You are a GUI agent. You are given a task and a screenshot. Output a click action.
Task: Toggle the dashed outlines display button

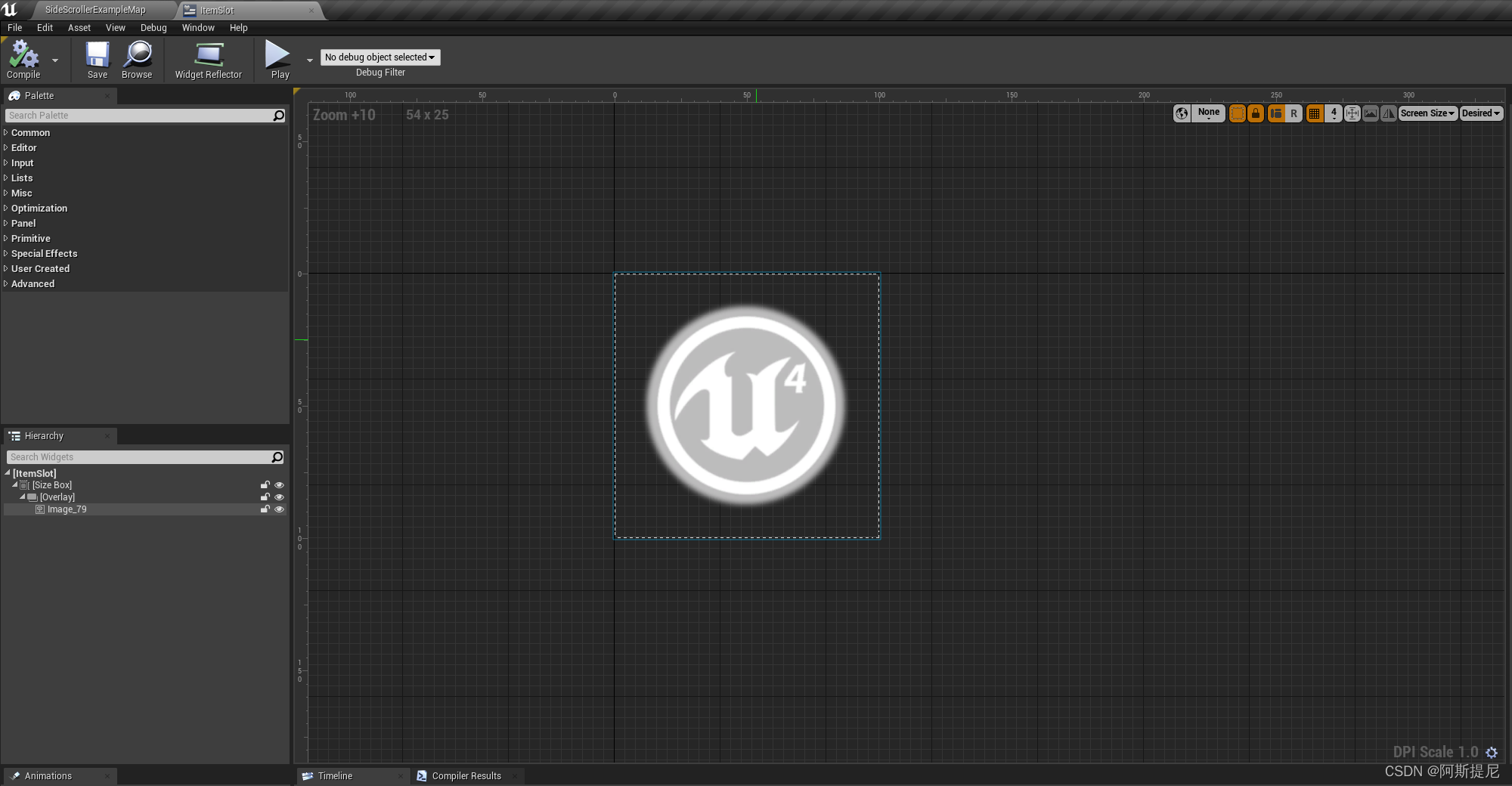1238,113
